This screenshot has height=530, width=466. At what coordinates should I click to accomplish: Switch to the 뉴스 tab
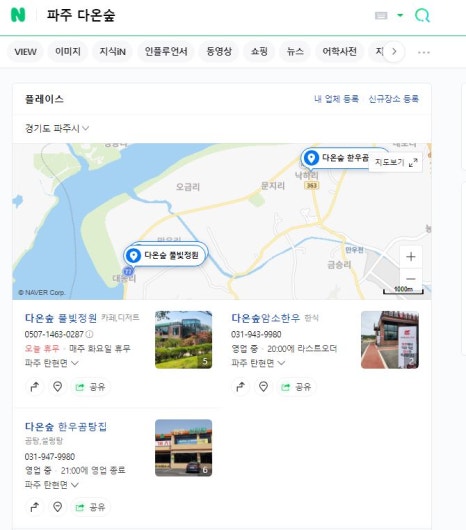click(295, 51)
